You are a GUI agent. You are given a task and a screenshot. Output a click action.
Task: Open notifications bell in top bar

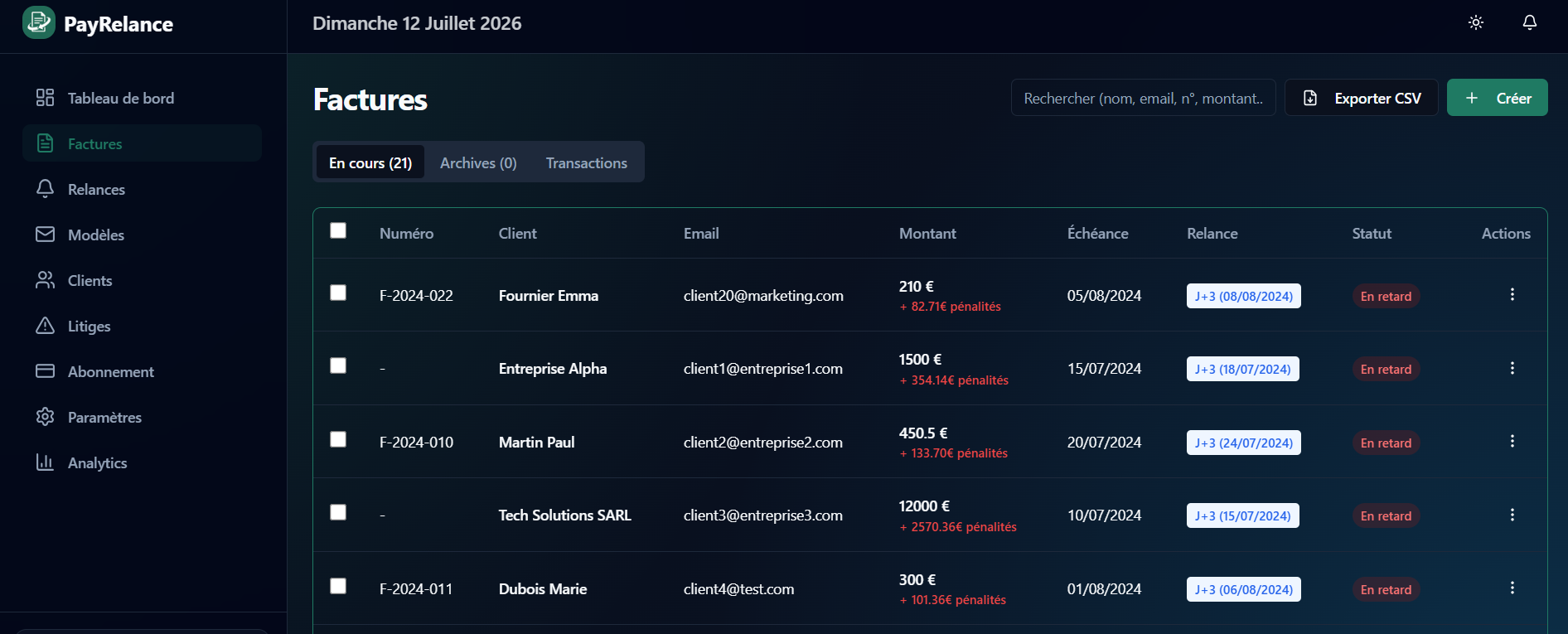point(1530,23)
